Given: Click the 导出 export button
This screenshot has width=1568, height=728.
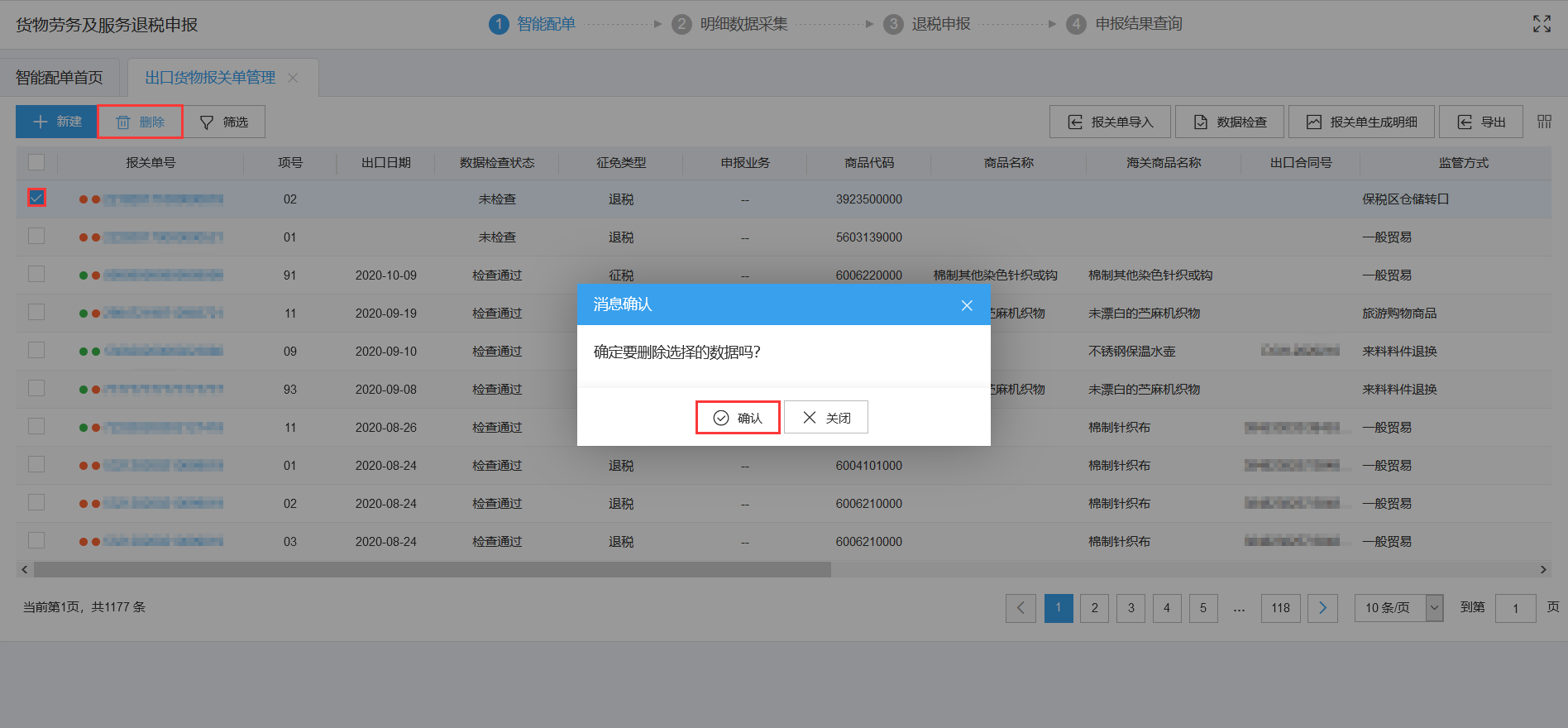Looking at the screenshot, I should [1481, 122].
